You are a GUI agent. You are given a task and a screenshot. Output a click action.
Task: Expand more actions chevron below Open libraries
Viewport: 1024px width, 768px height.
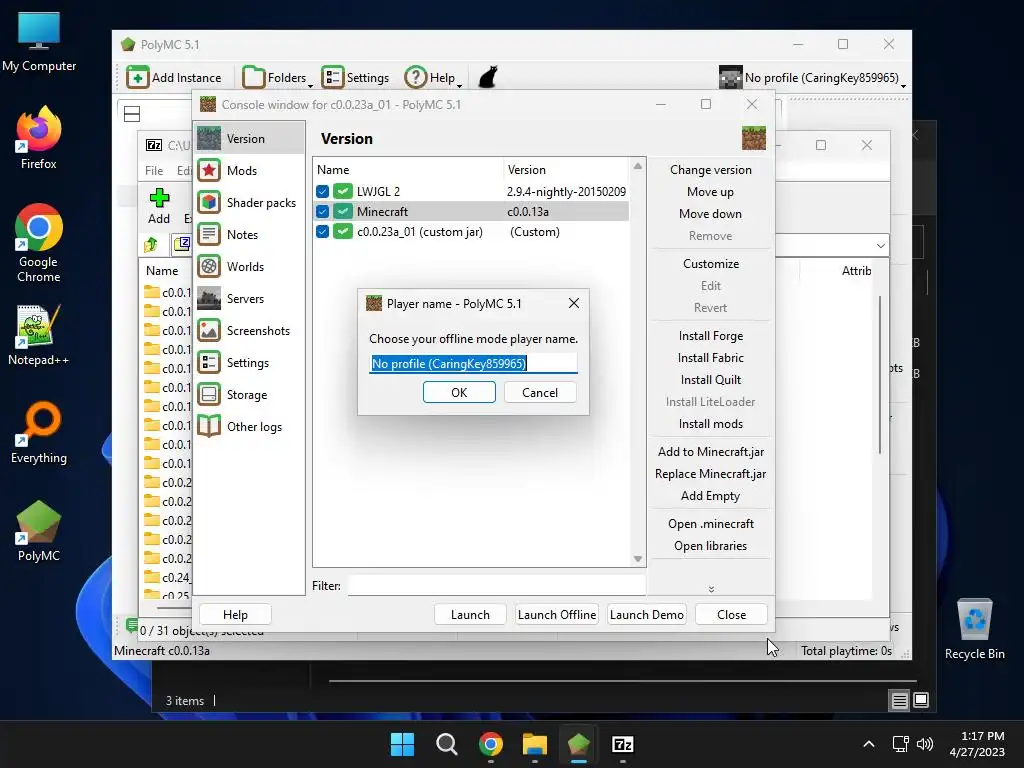(711, 588)
